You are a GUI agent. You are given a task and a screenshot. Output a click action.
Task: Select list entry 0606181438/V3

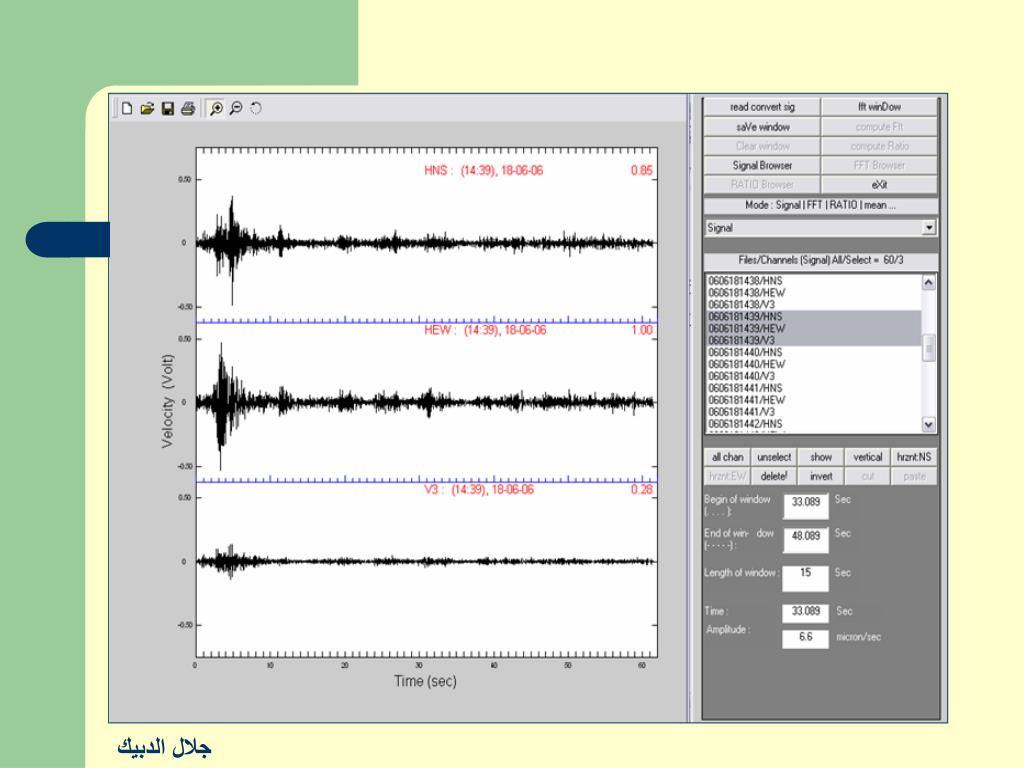tap(813, 304)
